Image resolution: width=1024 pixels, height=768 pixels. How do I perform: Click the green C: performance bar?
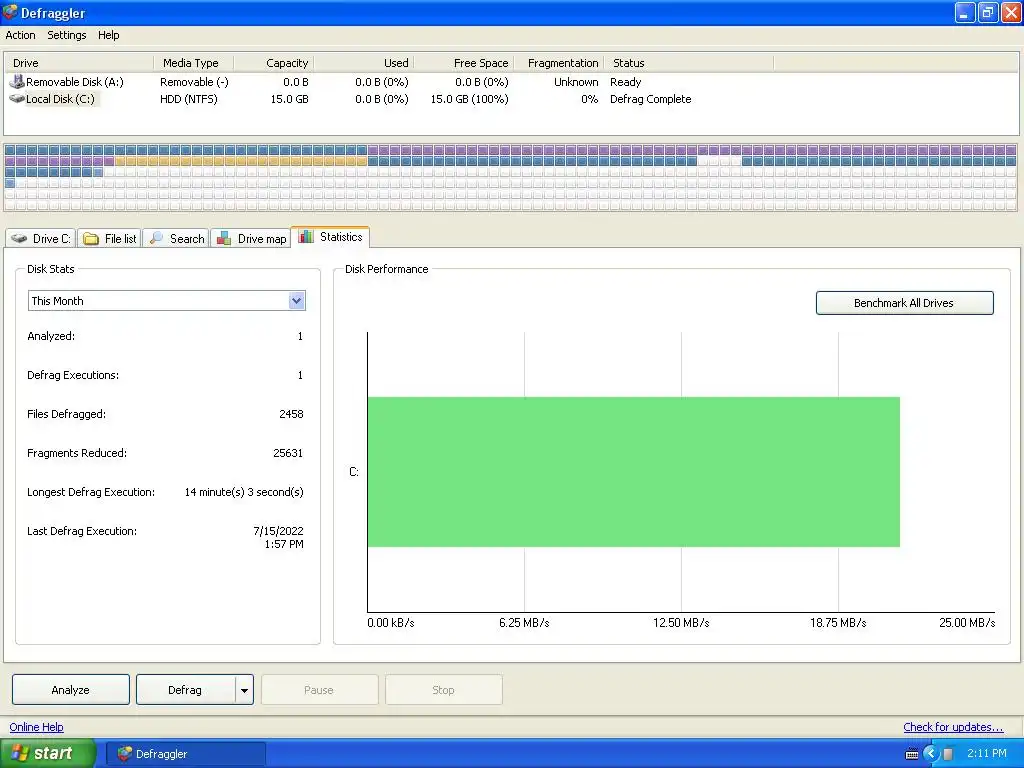(633, 472)
